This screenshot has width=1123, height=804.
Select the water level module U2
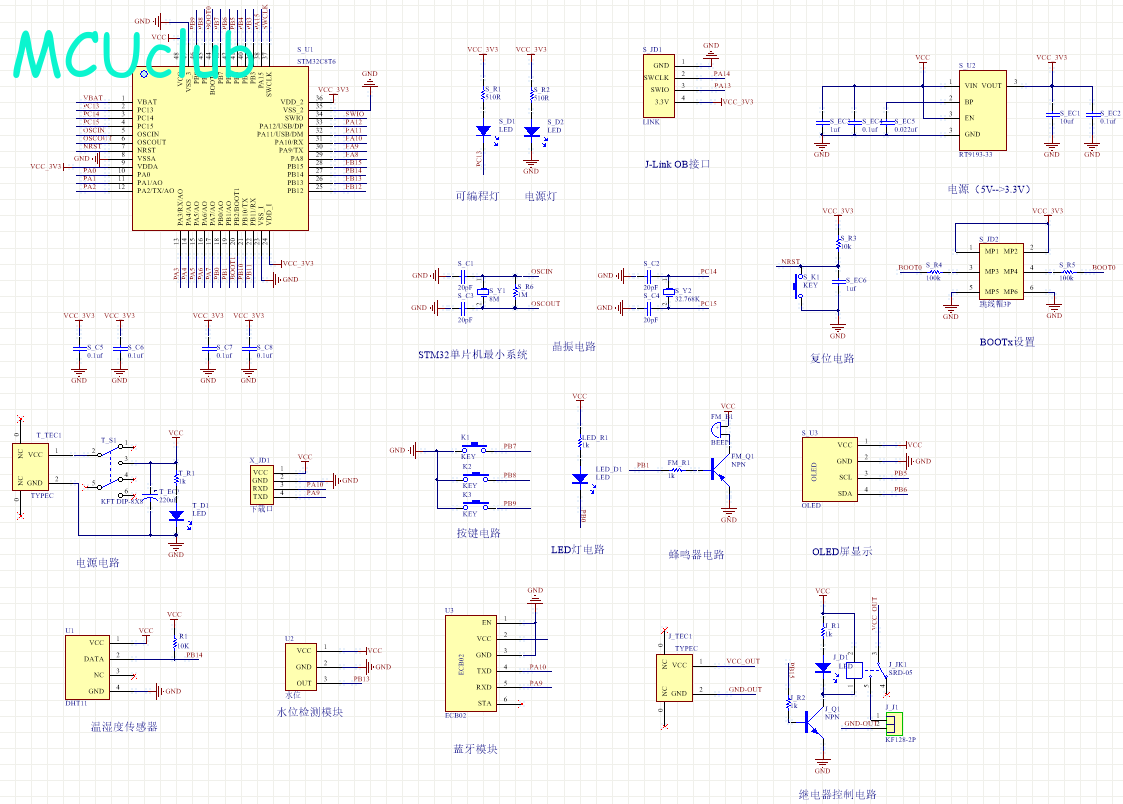point(302,667)
